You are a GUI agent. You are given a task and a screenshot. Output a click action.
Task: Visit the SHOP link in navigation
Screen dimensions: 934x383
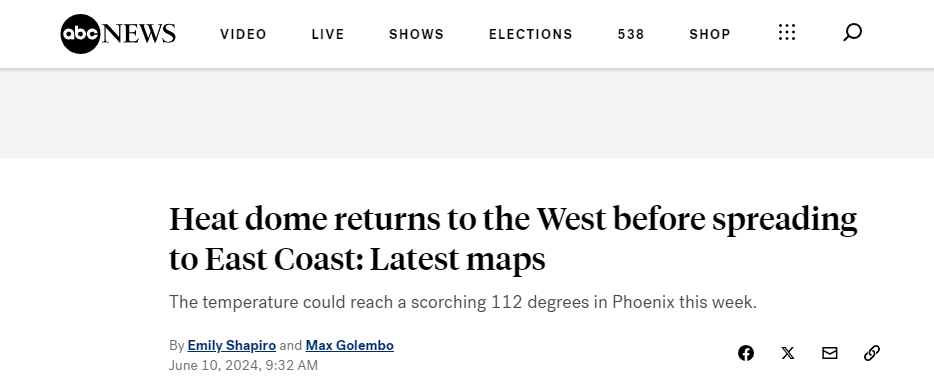pos(709,35)
